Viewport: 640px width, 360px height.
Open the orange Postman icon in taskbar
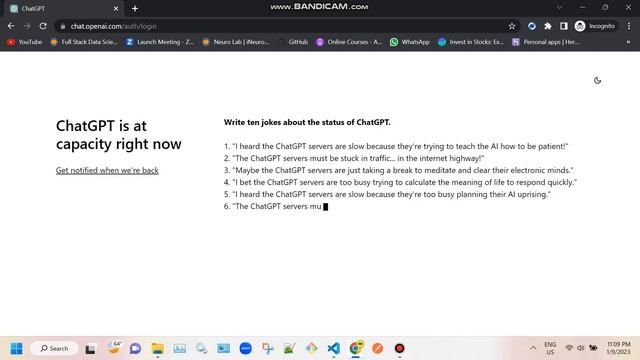click(x=378, y=348)
